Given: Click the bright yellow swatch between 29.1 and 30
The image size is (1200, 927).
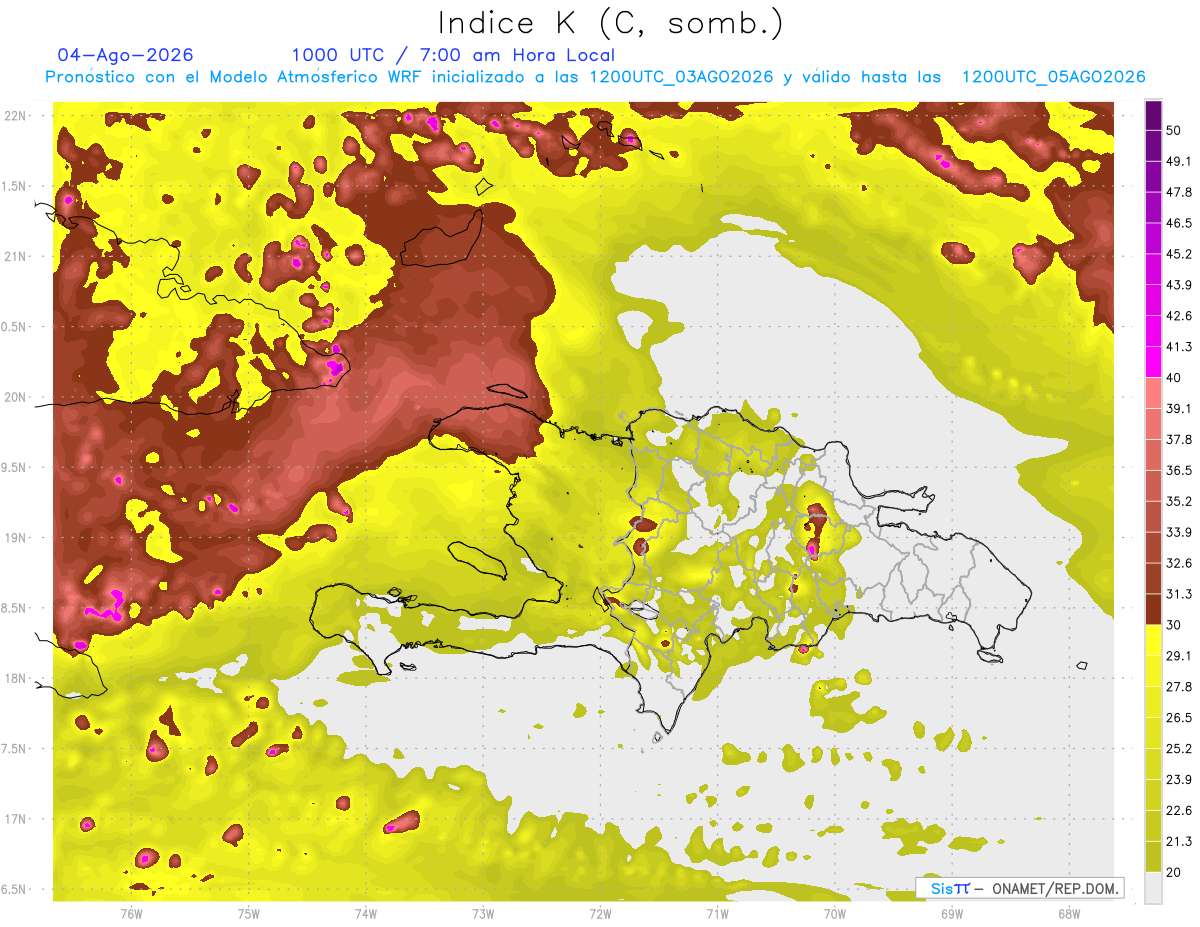Looking at the screenshot, I should click(1153, 640).
